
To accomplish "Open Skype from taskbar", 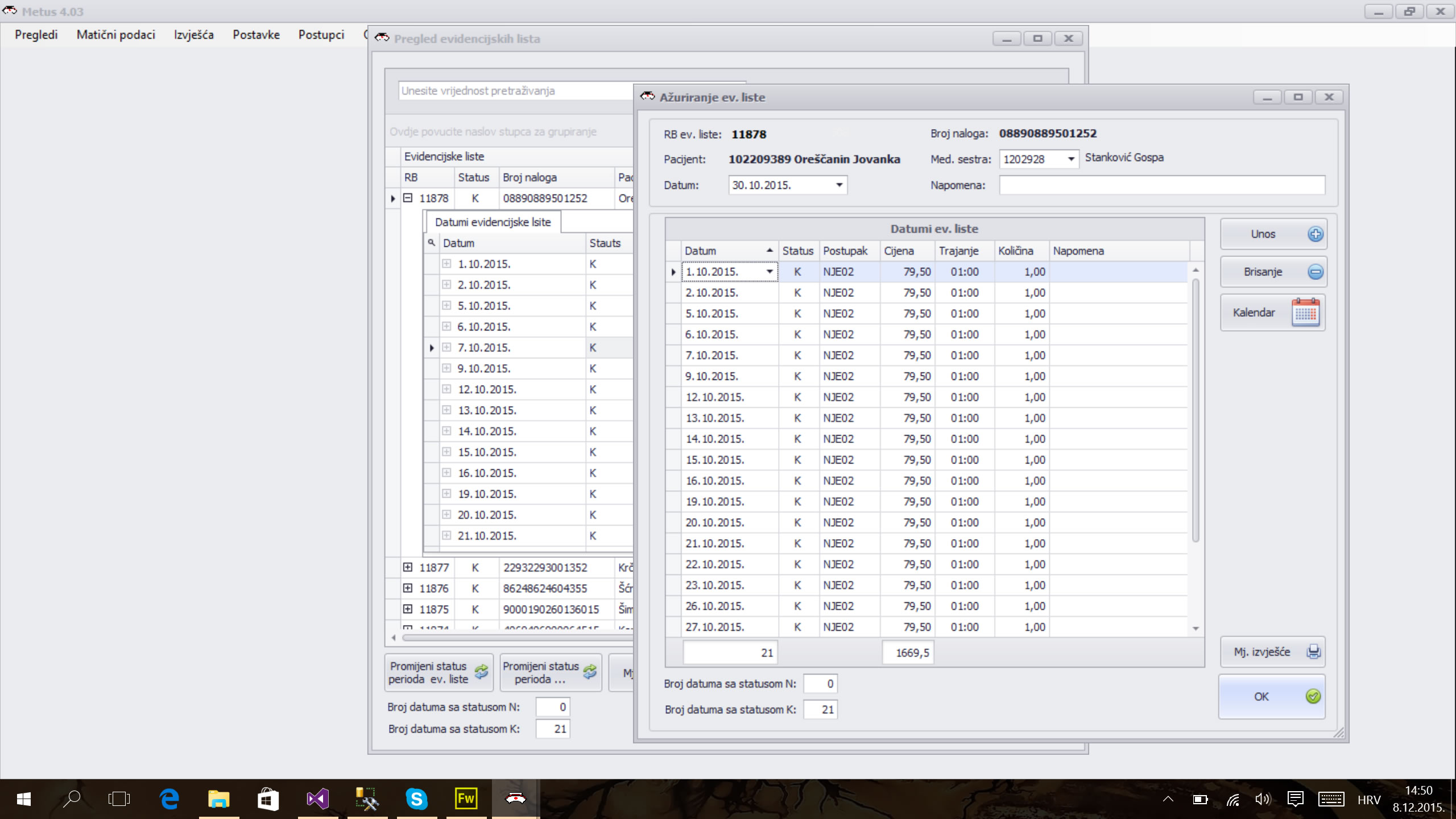I will pyautogui.click(x=416, y=799).
